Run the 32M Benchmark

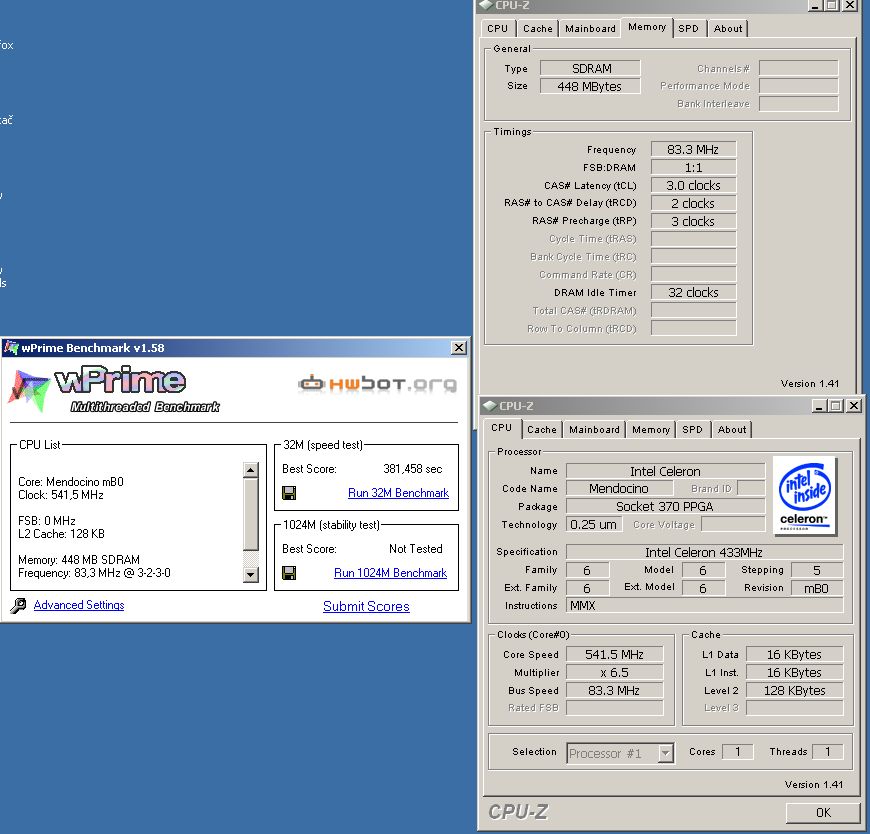[x=398, y=493]
